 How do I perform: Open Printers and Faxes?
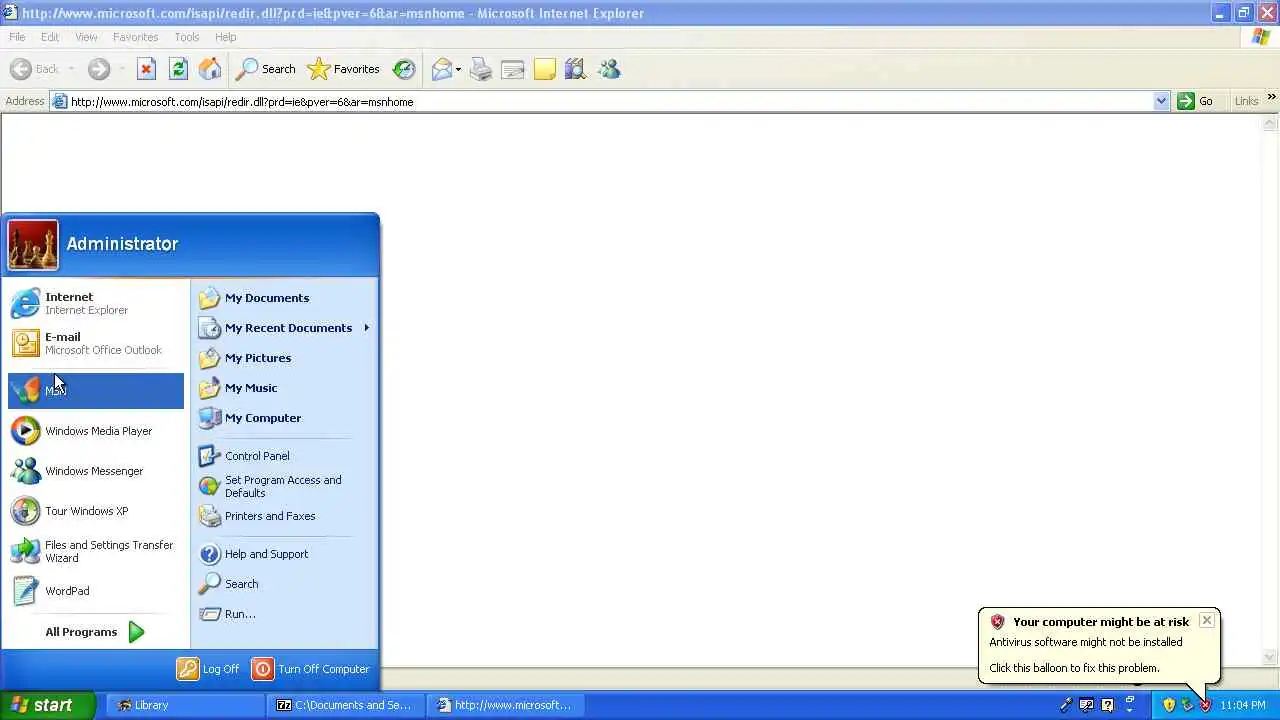pos(284,516)
